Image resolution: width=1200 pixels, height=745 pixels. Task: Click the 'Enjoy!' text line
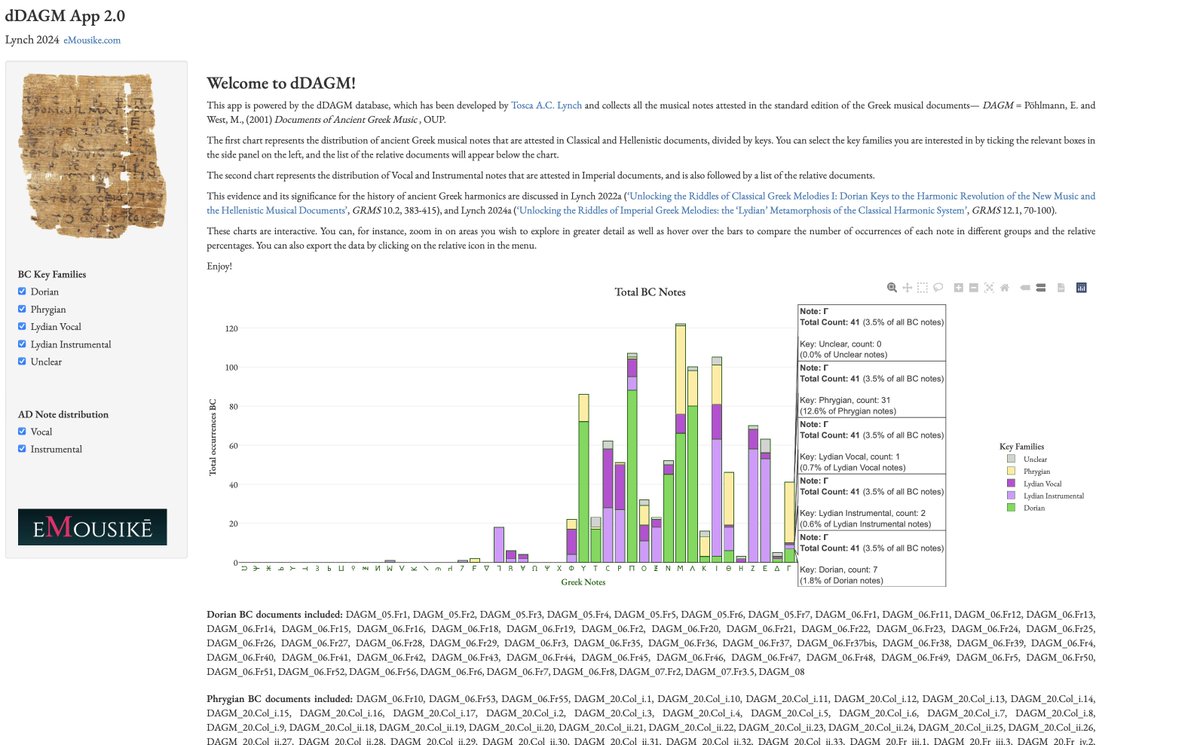coord(219,266)
